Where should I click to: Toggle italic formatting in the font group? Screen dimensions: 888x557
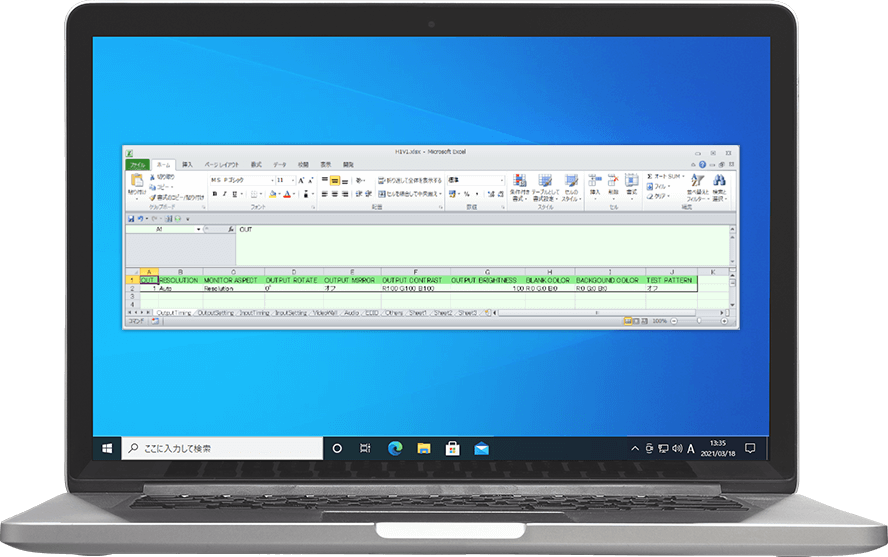[x=225, y=194]
